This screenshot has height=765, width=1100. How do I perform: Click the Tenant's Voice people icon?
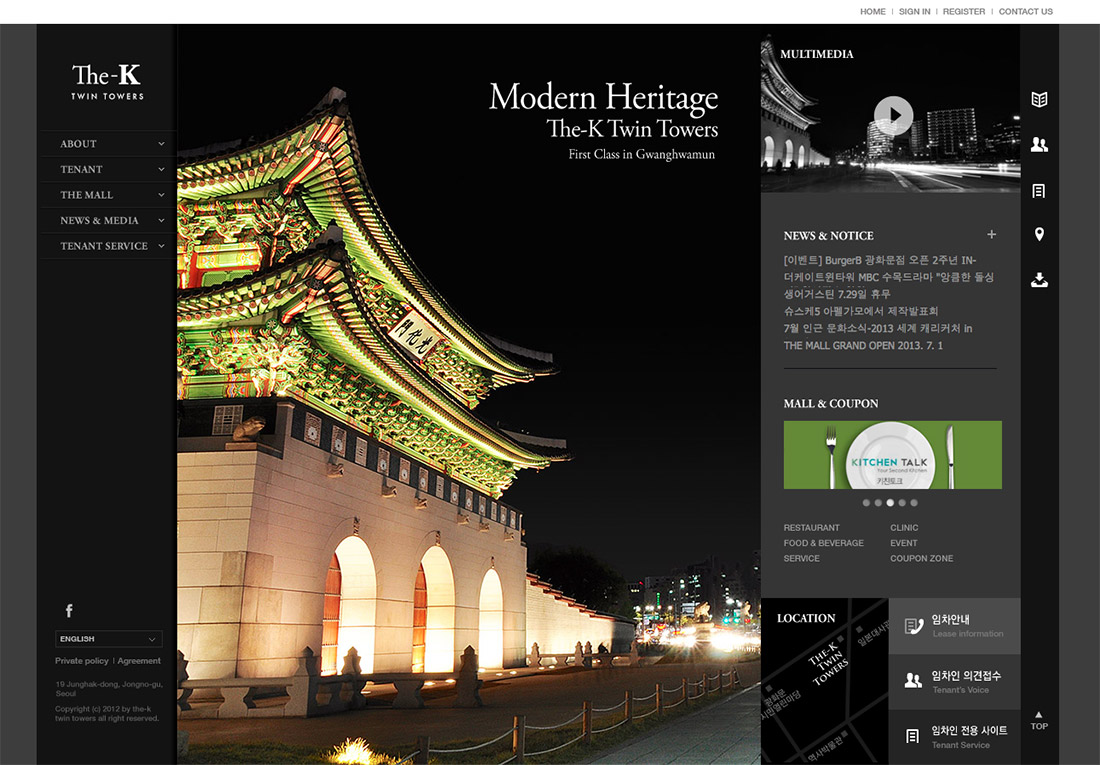(913, 680)
